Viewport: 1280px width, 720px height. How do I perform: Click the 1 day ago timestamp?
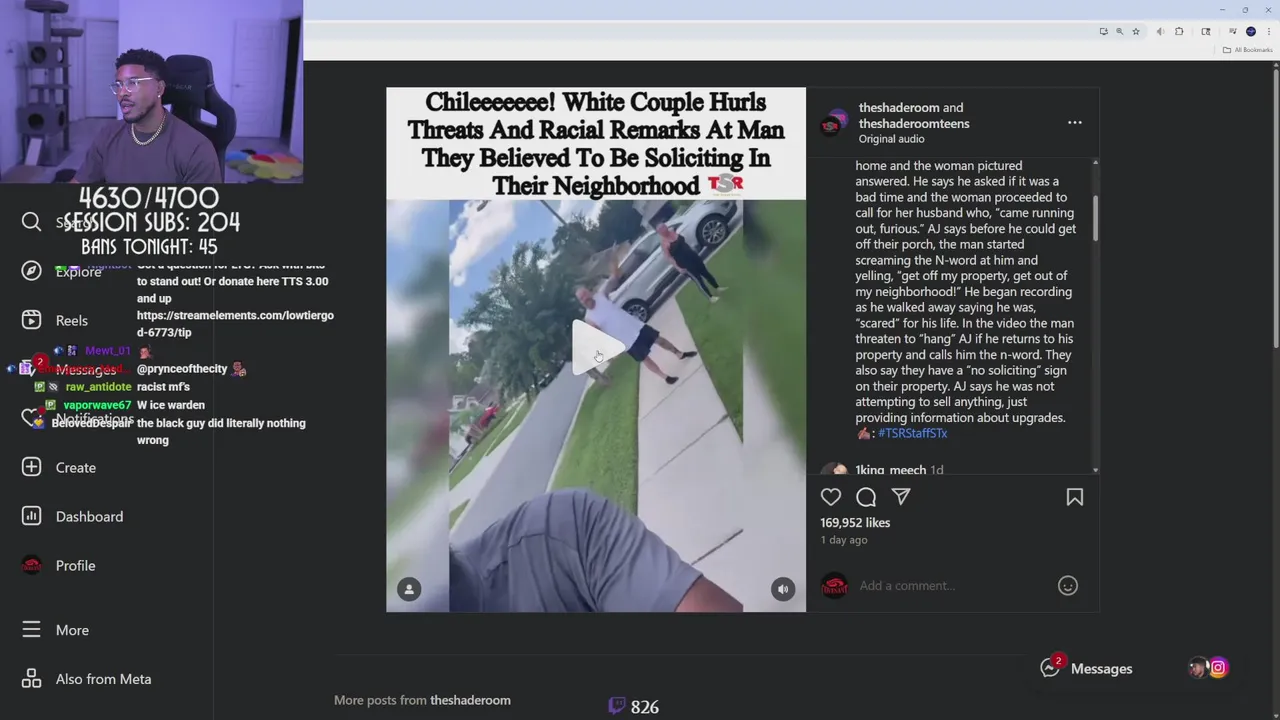click(x=844, y=540)
